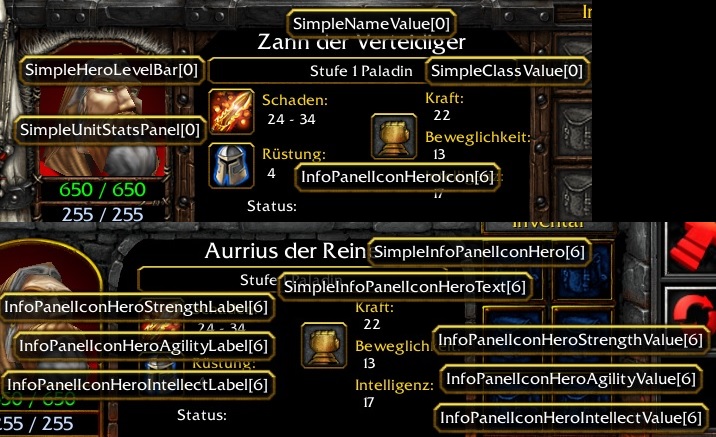Viewport: 716px width, 437px height.
Task: Select the SimpleClassValue[0] tag
Action: (507, 71)
